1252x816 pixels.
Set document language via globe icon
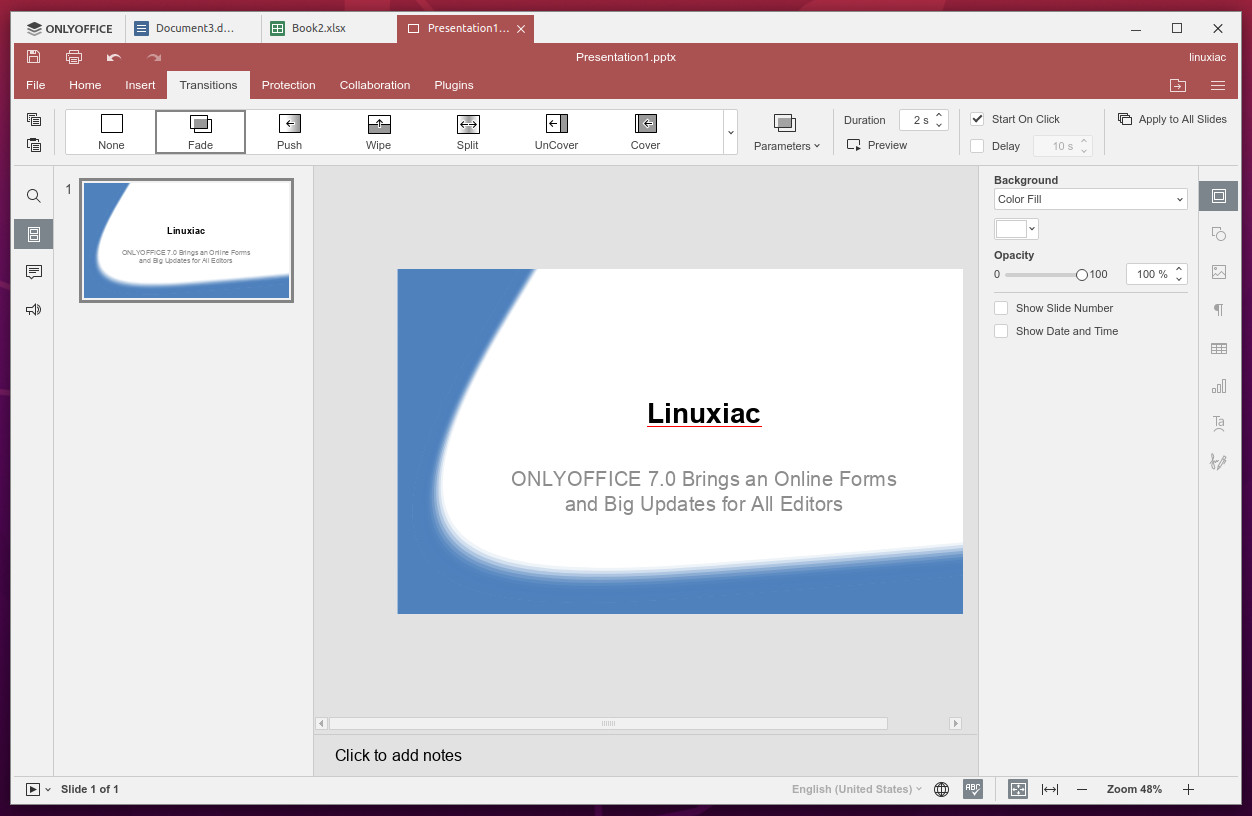(x=941, y=789)
